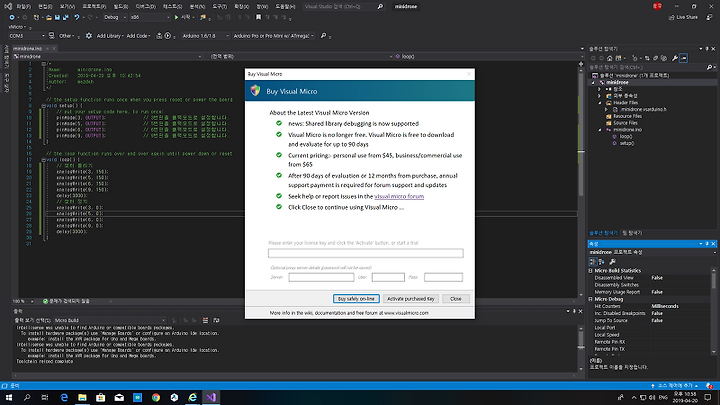Open the visual micro forum link
This screenshot has width=720, height=405.
399,196
